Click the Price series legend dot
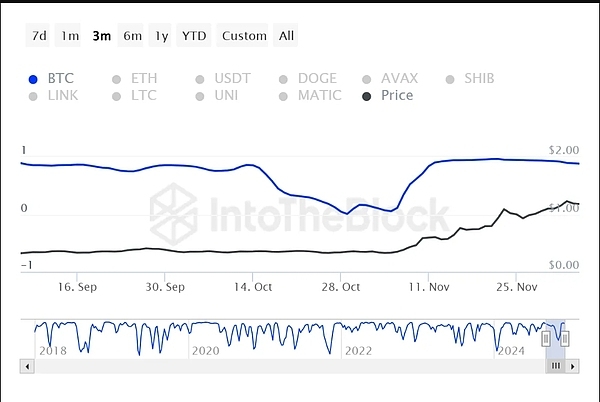The width and height of the screenshot is (600, 402). pyautogui.click(x=367, y=96)
